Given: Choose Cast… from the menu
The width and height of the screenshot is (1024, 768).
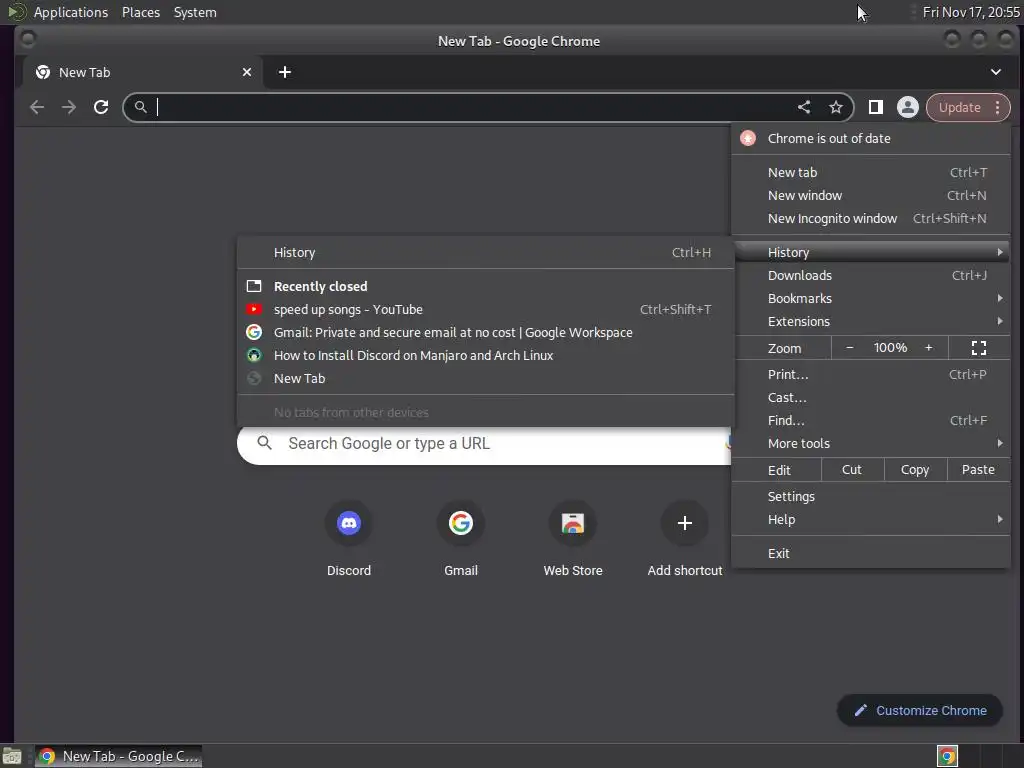Looking at the screenshot, I should click(x=871, y=397).
